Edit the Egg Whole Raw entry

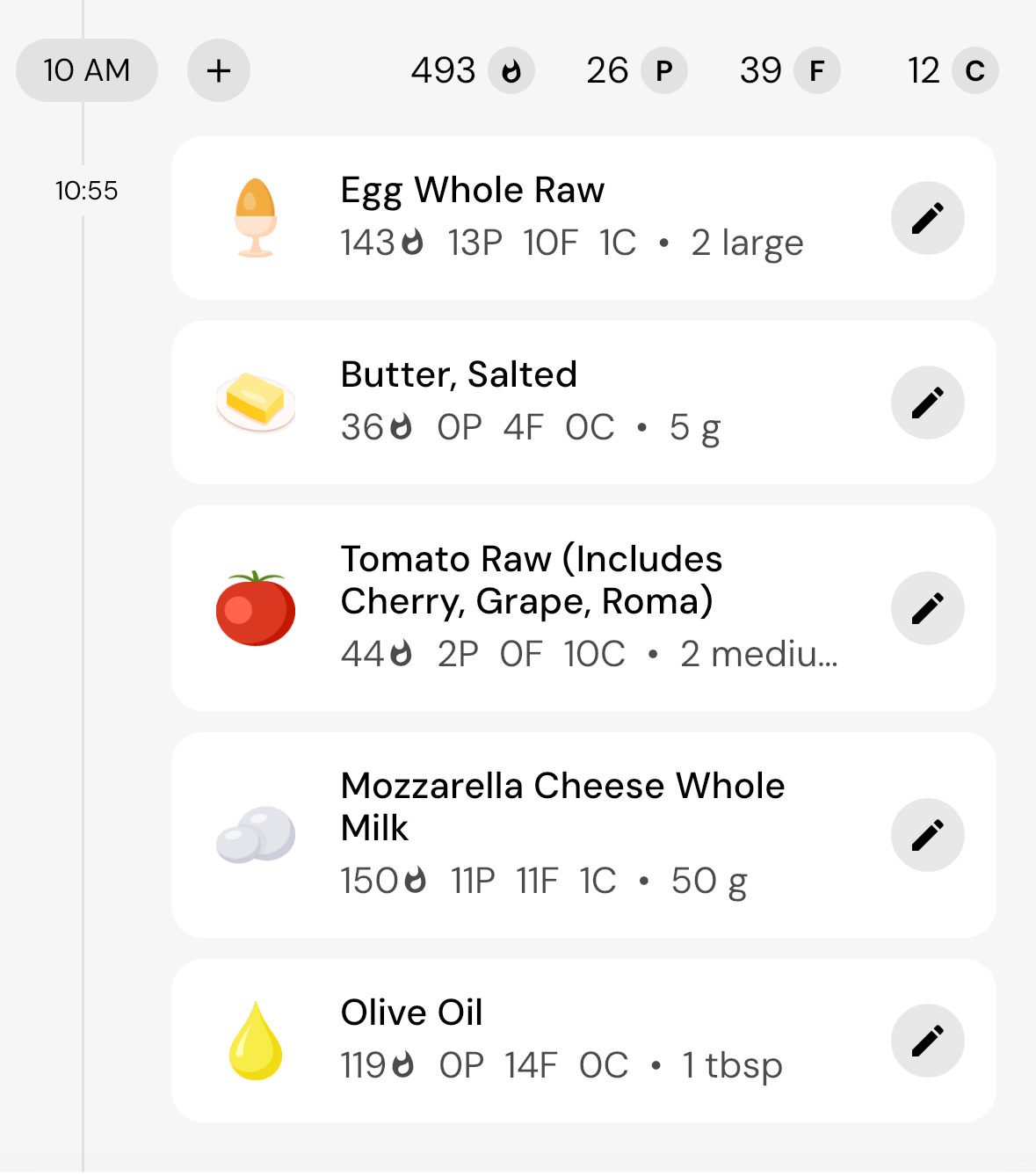(927, 218)
